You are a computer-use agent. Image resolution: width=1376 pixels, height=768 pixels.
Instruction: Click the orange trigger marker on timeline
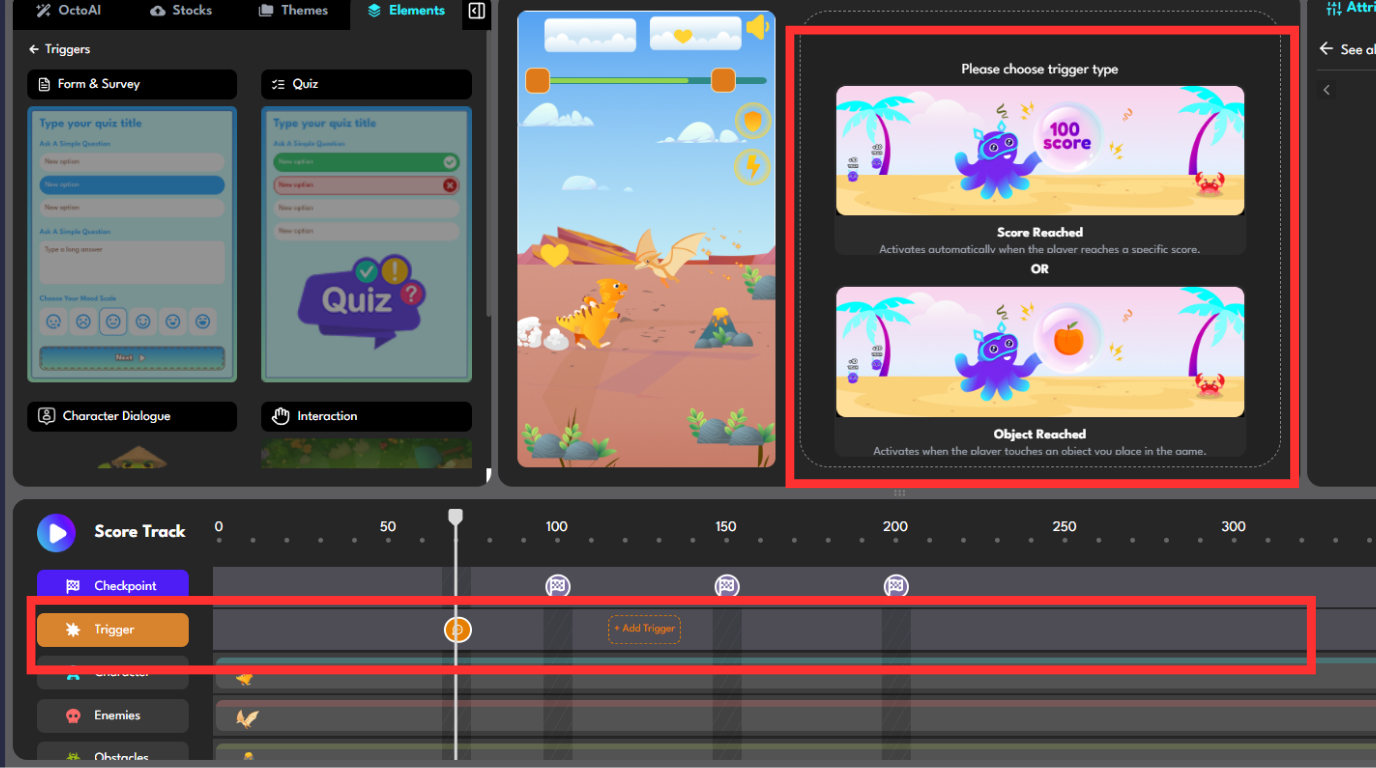coord(457,629)
